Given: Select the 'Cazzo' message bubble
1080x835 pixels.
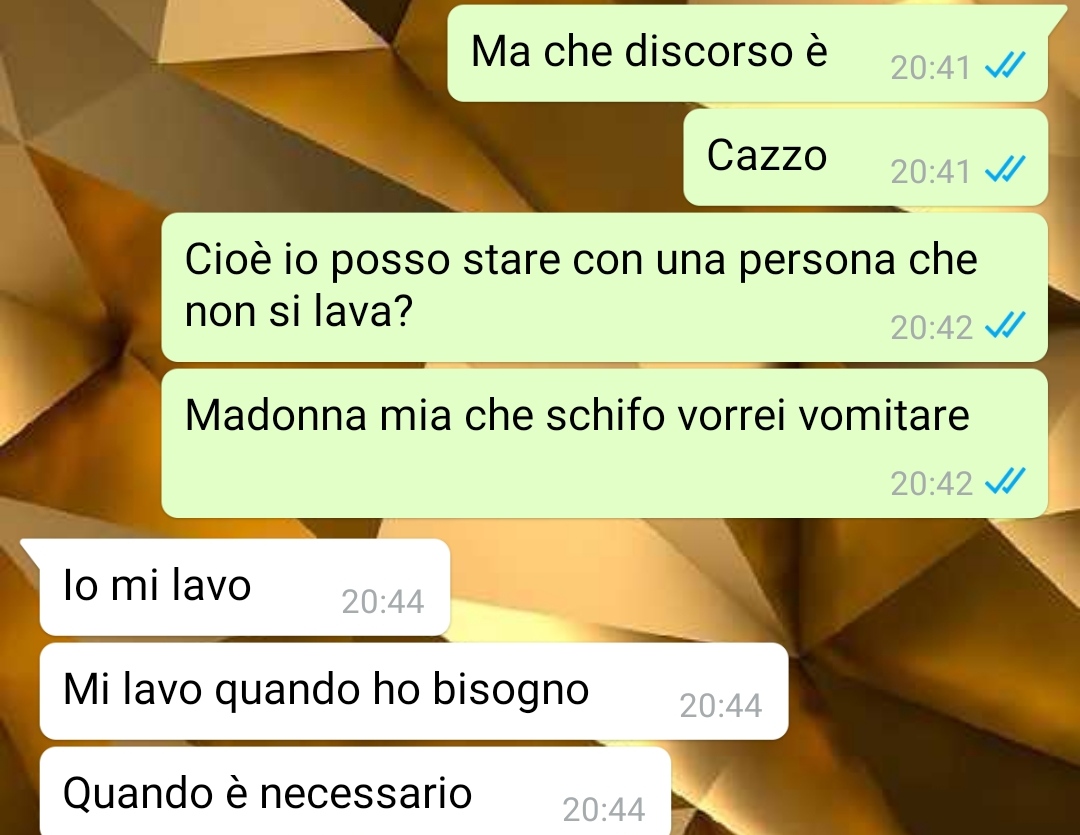Looking at the screenshot, I should tap(866, 157).
